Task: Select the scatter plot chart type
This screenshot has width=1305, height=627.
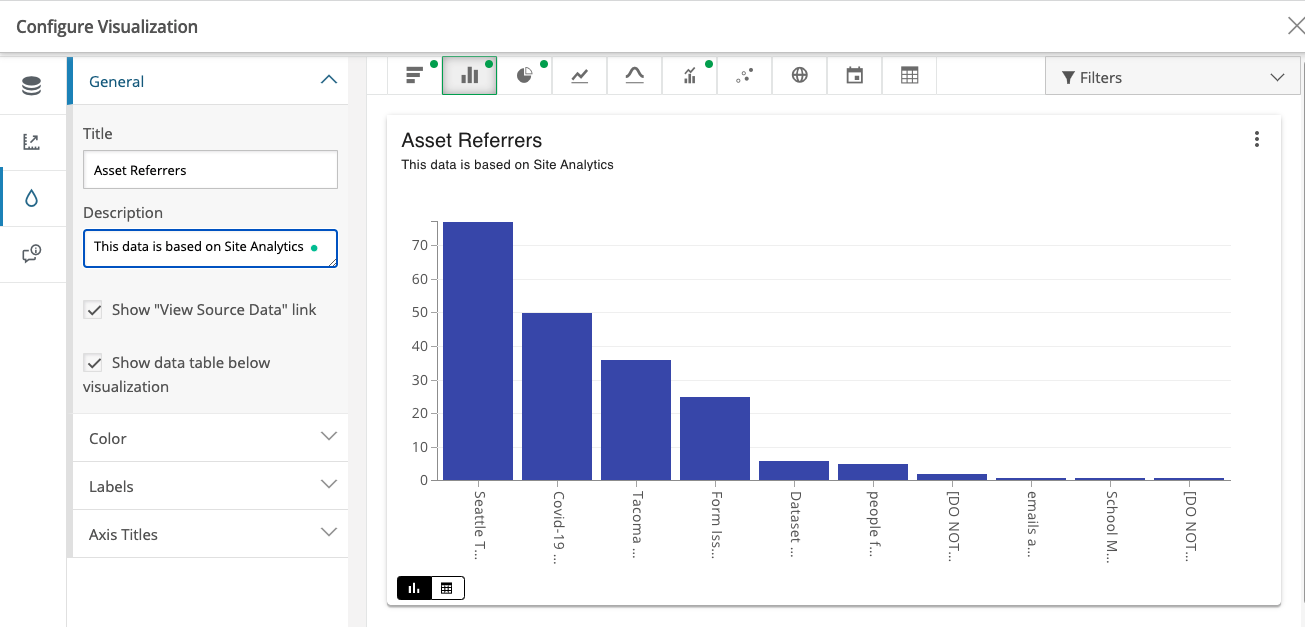Action: 745,75
